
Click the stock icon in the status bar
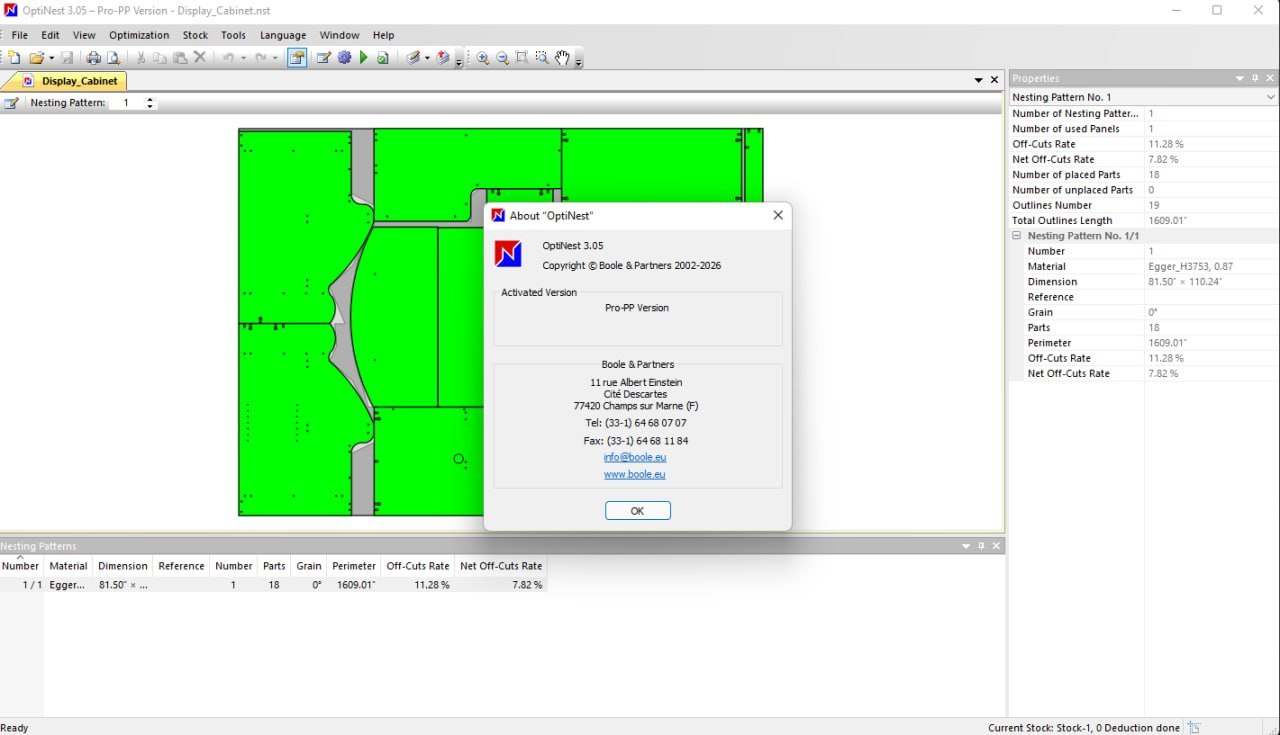[x=1193, y=728]
